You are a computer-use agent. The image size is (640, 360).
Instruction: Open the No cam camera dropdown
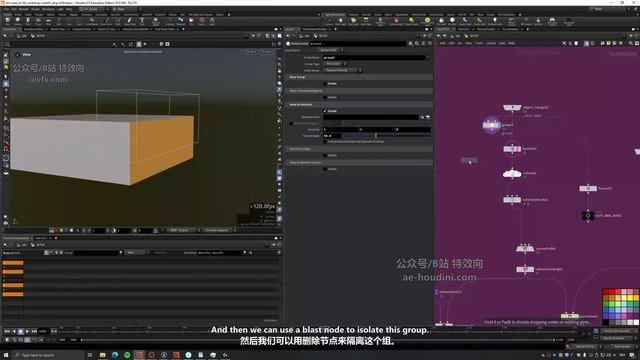267,52
